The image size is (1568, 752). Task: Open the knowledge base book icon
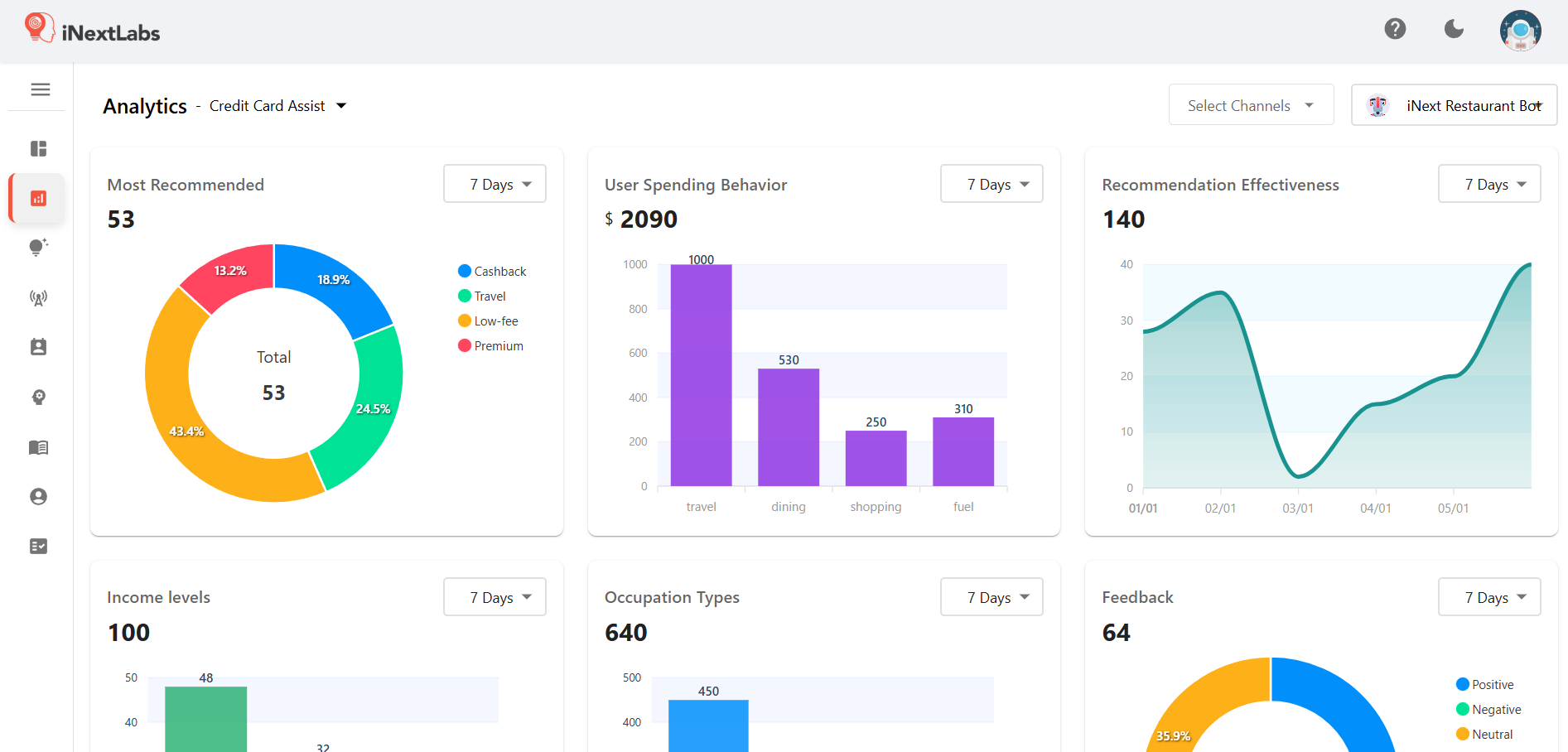(37, 447)
